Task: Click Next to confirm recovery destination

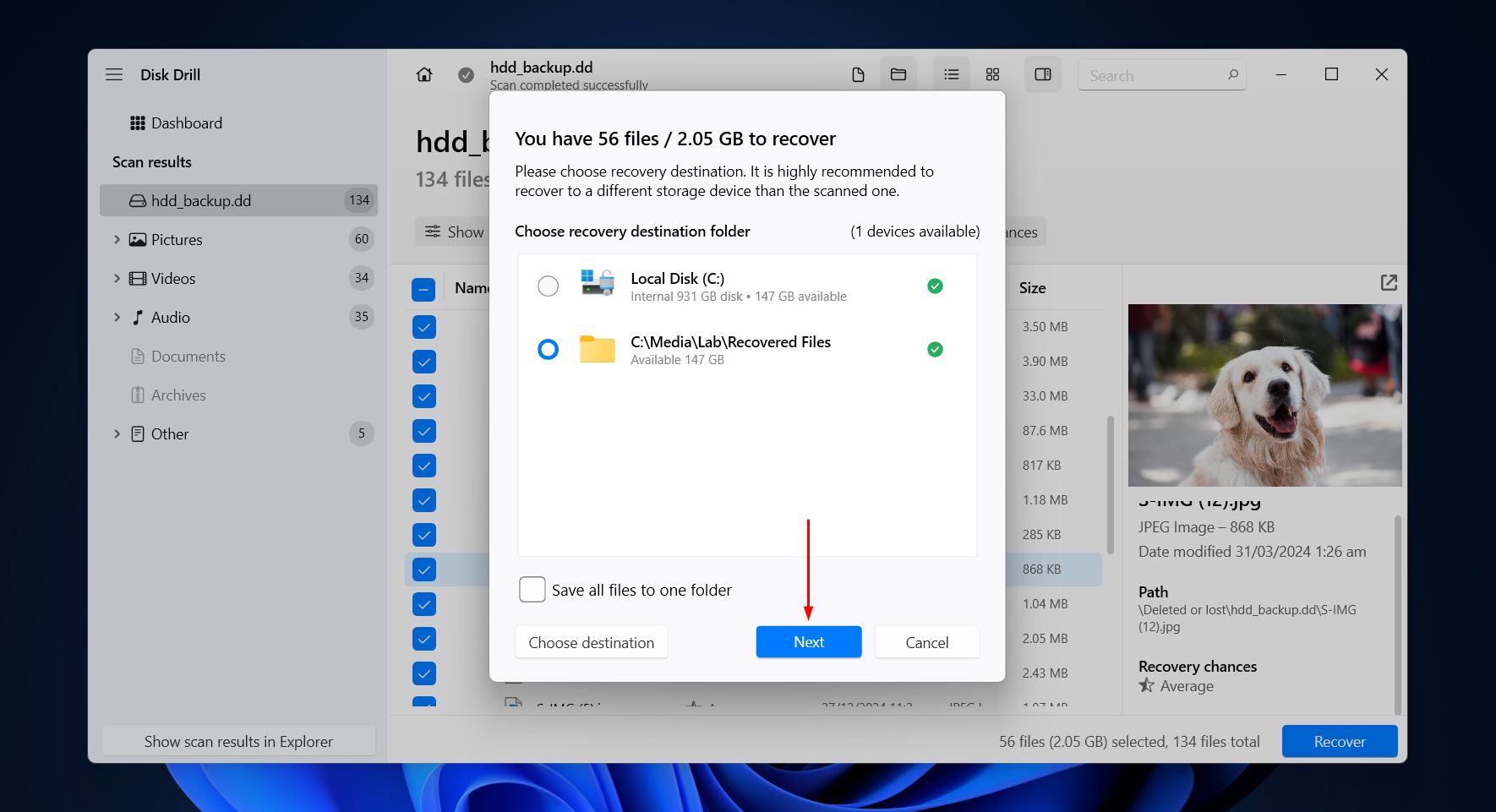Action: tap(808, 642)
